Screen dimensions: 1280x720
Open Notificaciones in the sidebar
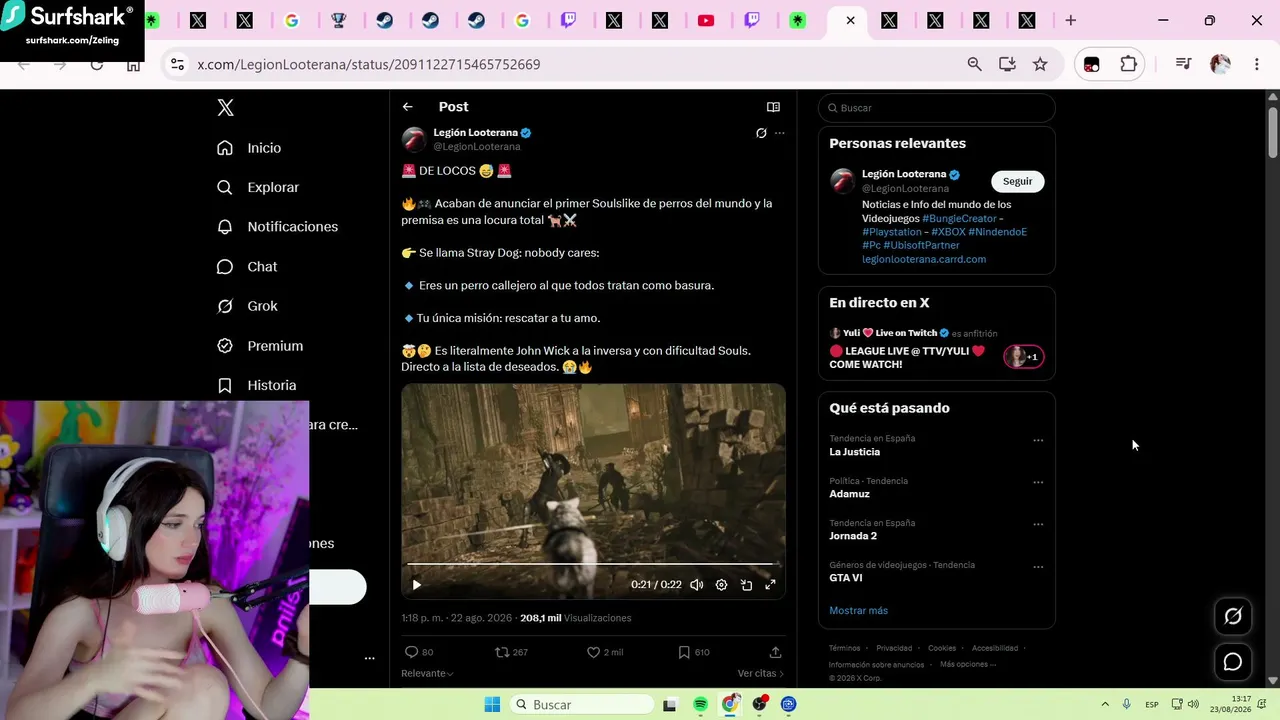click(x=277, y=227)
